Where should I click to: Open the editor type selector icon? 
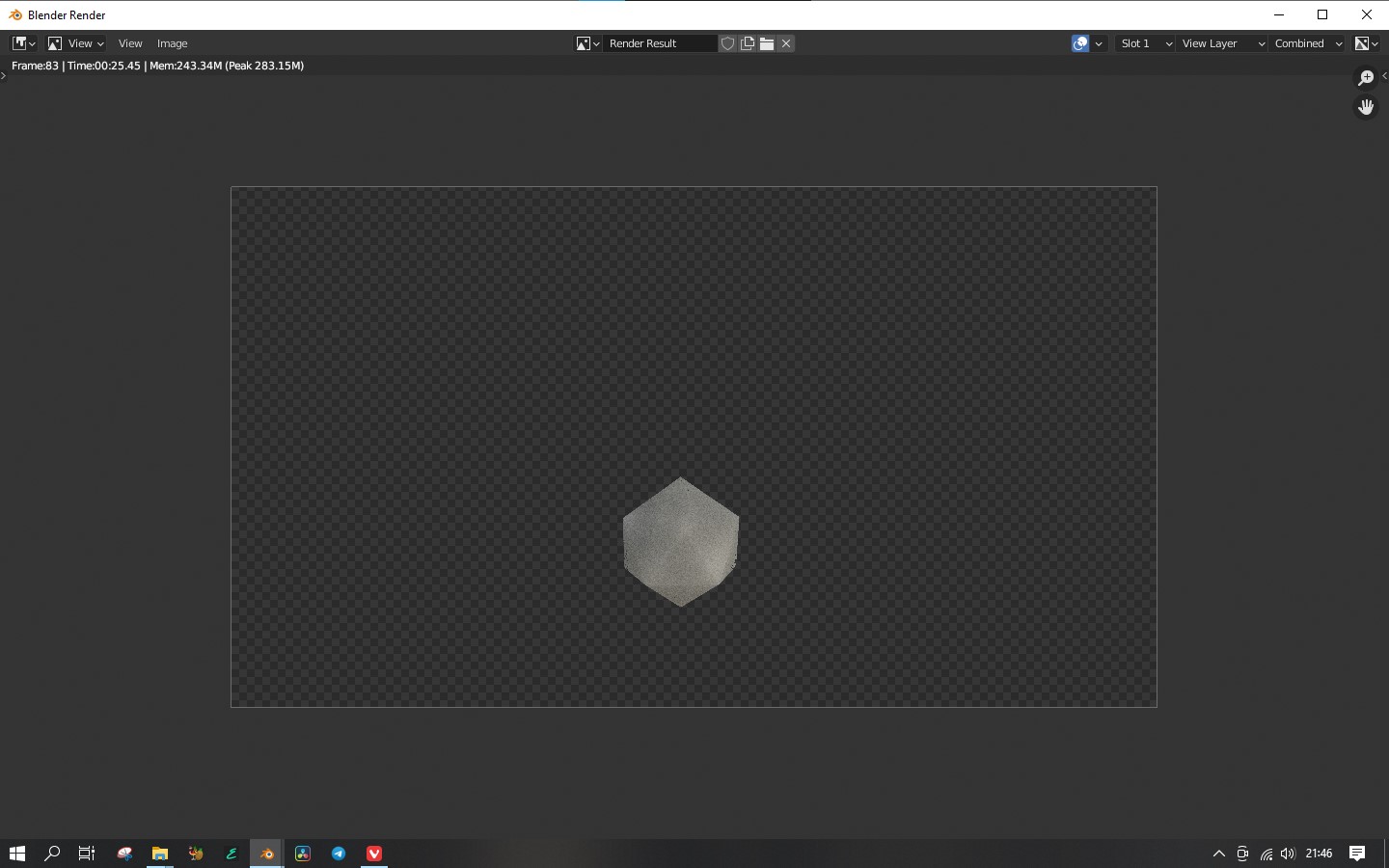coord(19,43)
